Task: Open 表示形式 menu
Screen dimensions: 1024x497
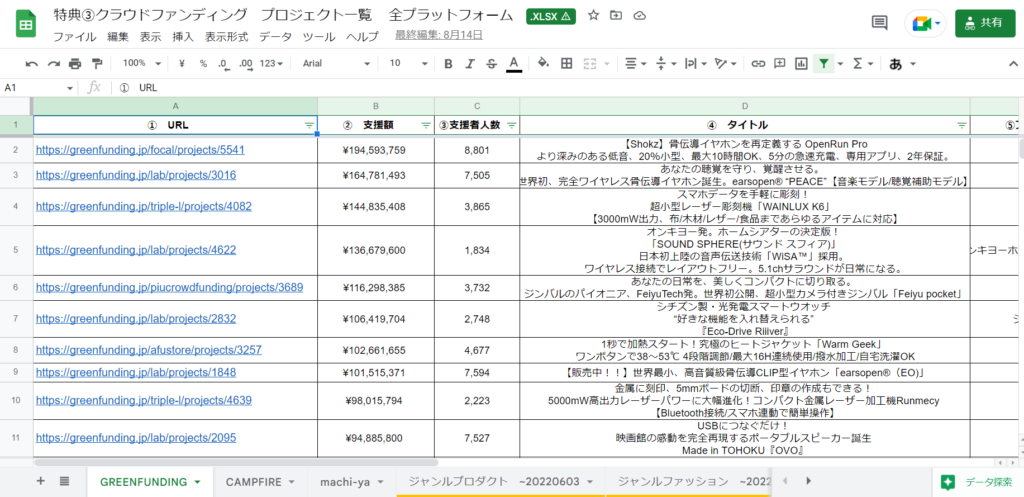Action: [x=226, y=37]
